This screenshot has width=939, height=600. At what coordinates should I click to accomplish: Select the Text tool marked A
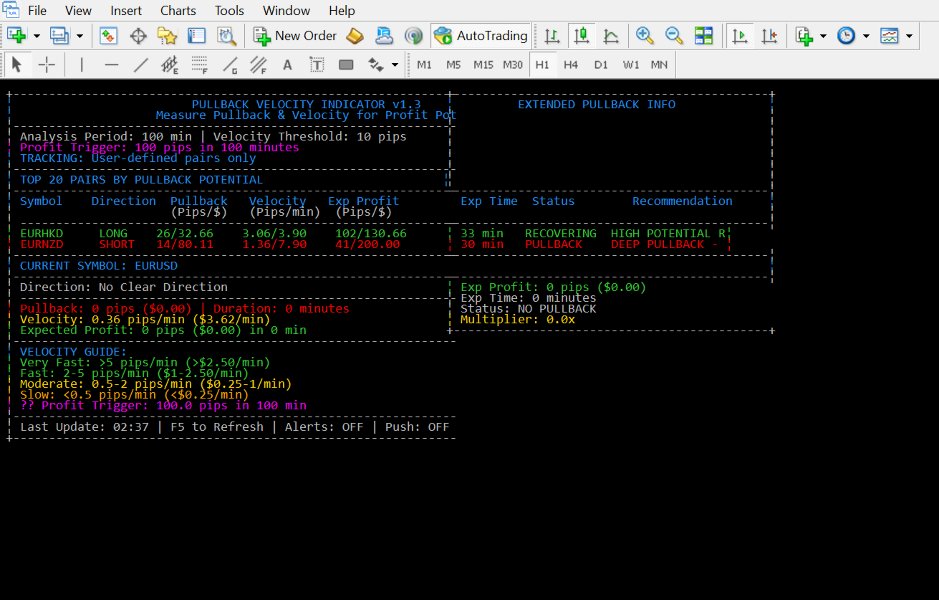[287, 65]
